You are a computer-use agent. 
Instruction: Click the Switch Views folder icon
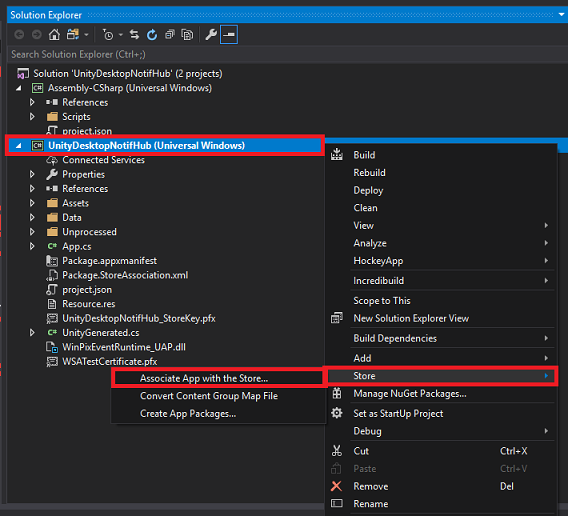(73, 35)
